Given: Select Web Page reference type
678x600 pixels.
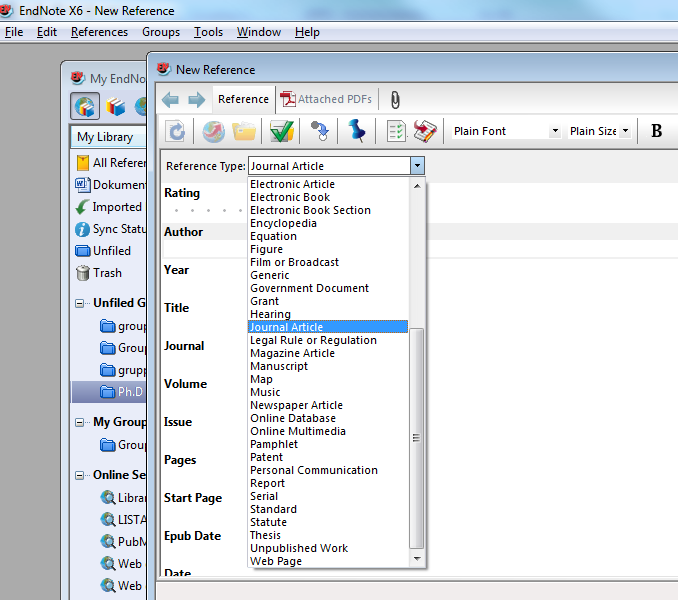Looking at the screenshot, I should click(328, 561).
